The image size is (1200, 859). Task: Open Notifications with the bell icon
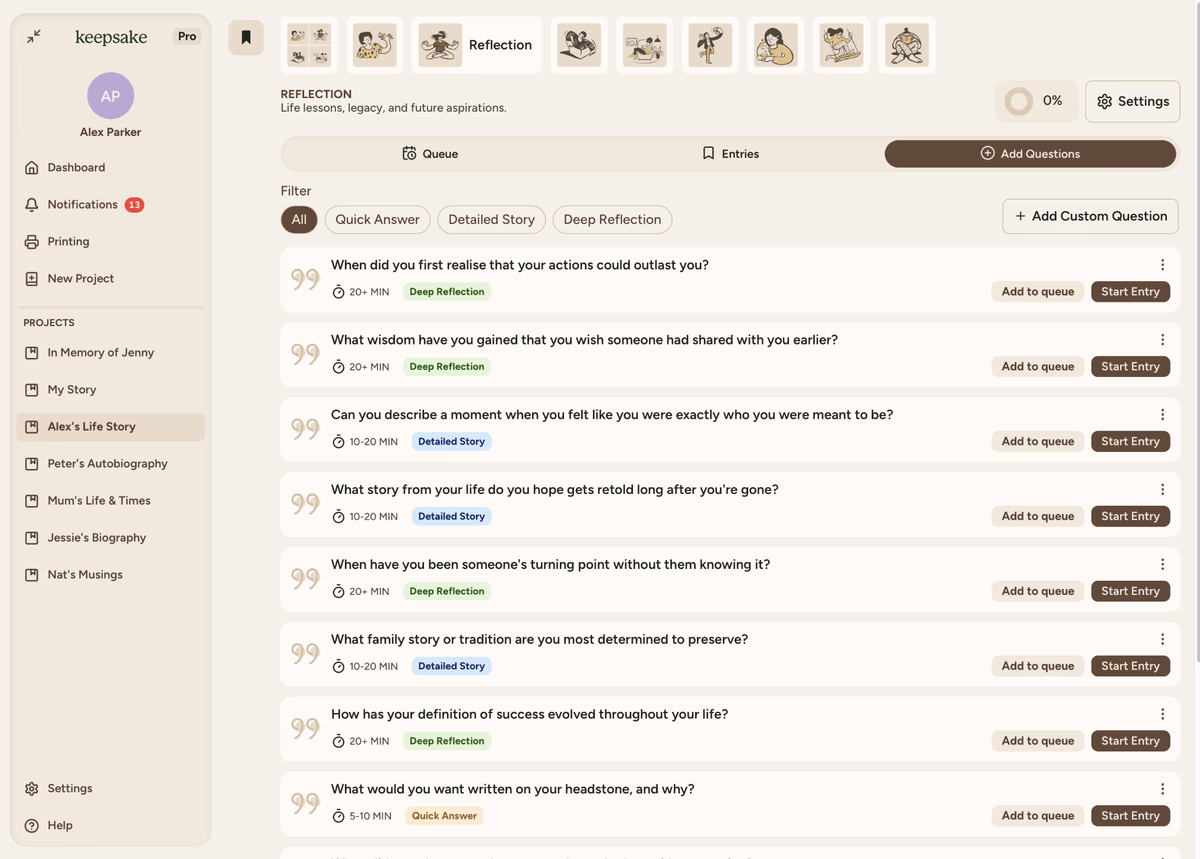[82, 204]
